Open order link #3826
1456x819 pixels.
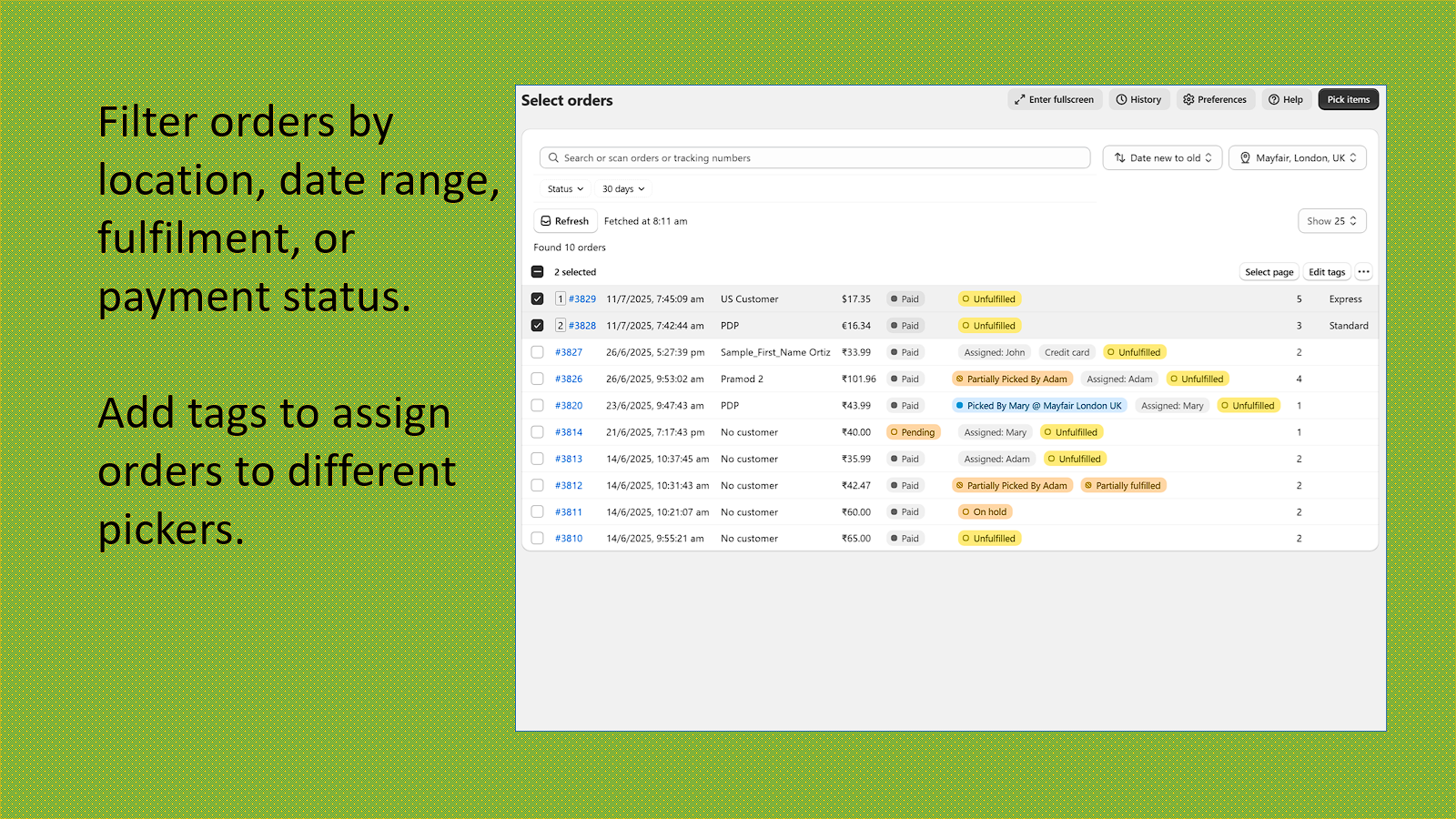point(569,379)
